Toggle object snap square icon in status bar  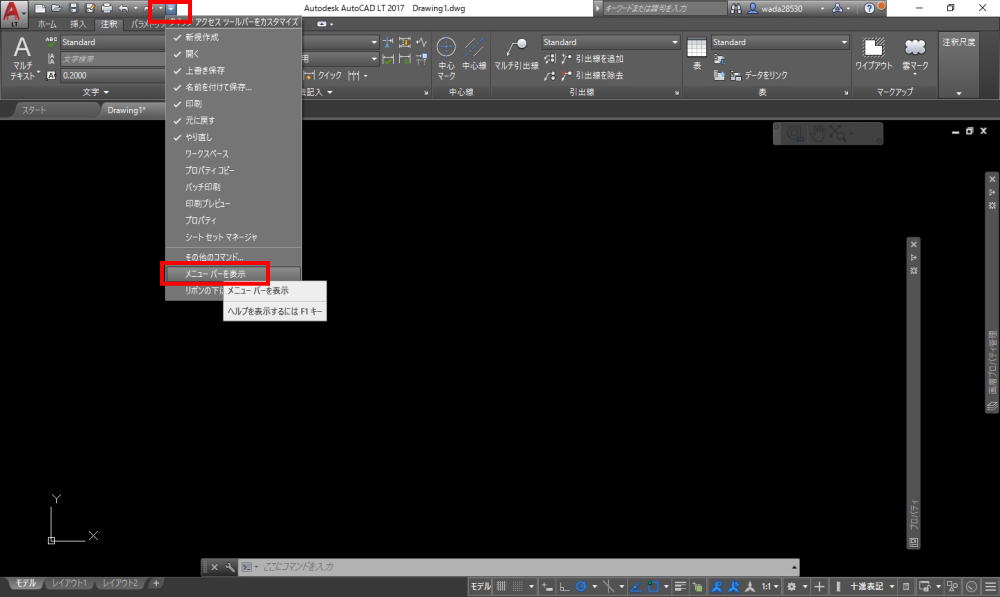point(652,586)
